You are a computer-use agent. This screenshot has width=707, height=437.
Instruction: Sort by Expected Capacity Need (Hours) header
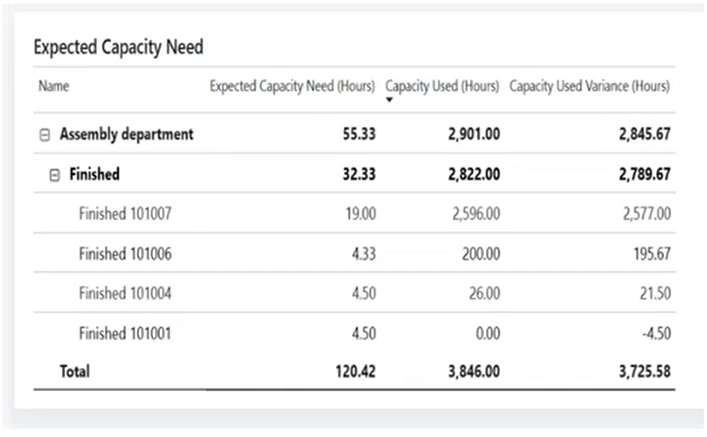point(293,86)
